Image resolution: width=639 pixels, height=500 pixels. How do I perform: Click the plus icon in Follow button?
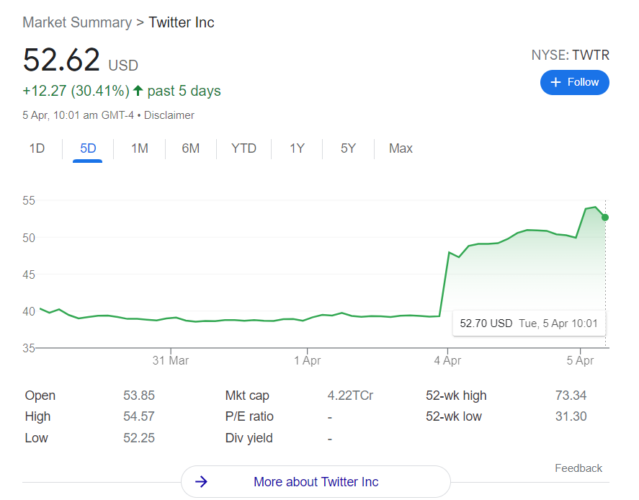click(555, 82)
